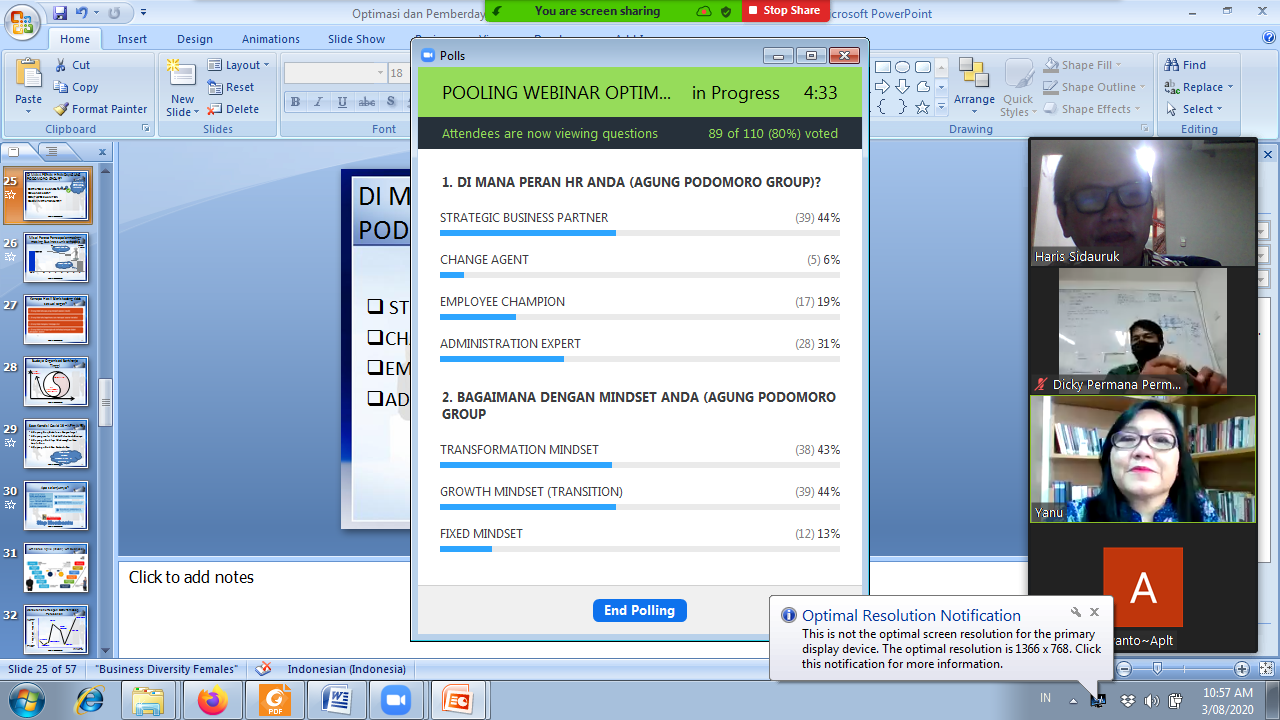The height and width of the screenshot is (720, 1280).
Task: Expand the shapes gallery More arrow
Action: pos(941,108)
